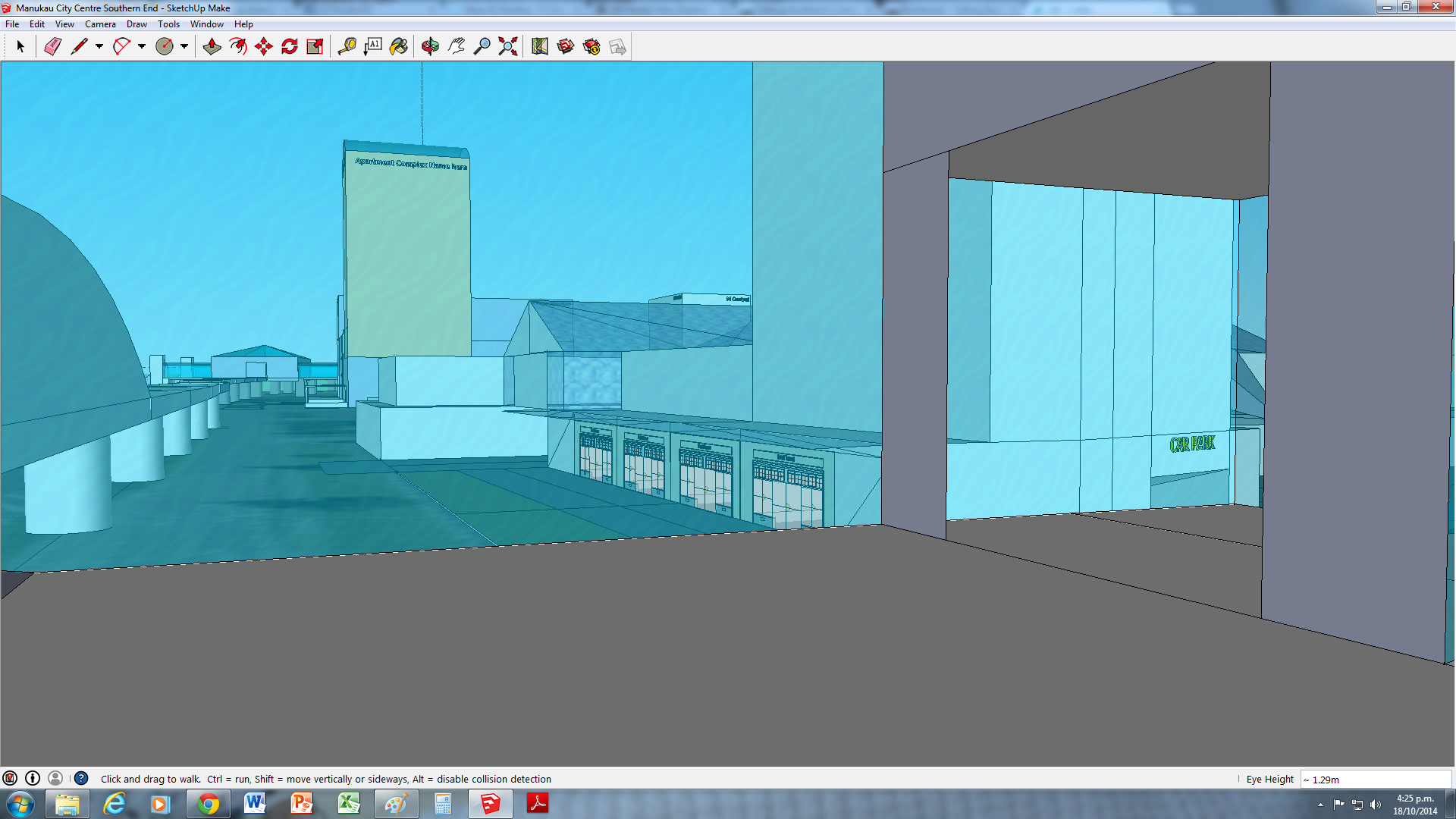
Task: Expand the Circle shape tool dropdown
Action: (x=184, y=47)
